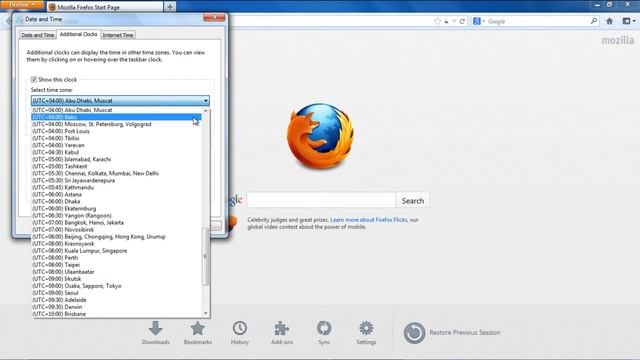Image resolution: width=640 pixels, height=360 pixels.
Task: Click the Google search box in toolbar
Action: 536,21
